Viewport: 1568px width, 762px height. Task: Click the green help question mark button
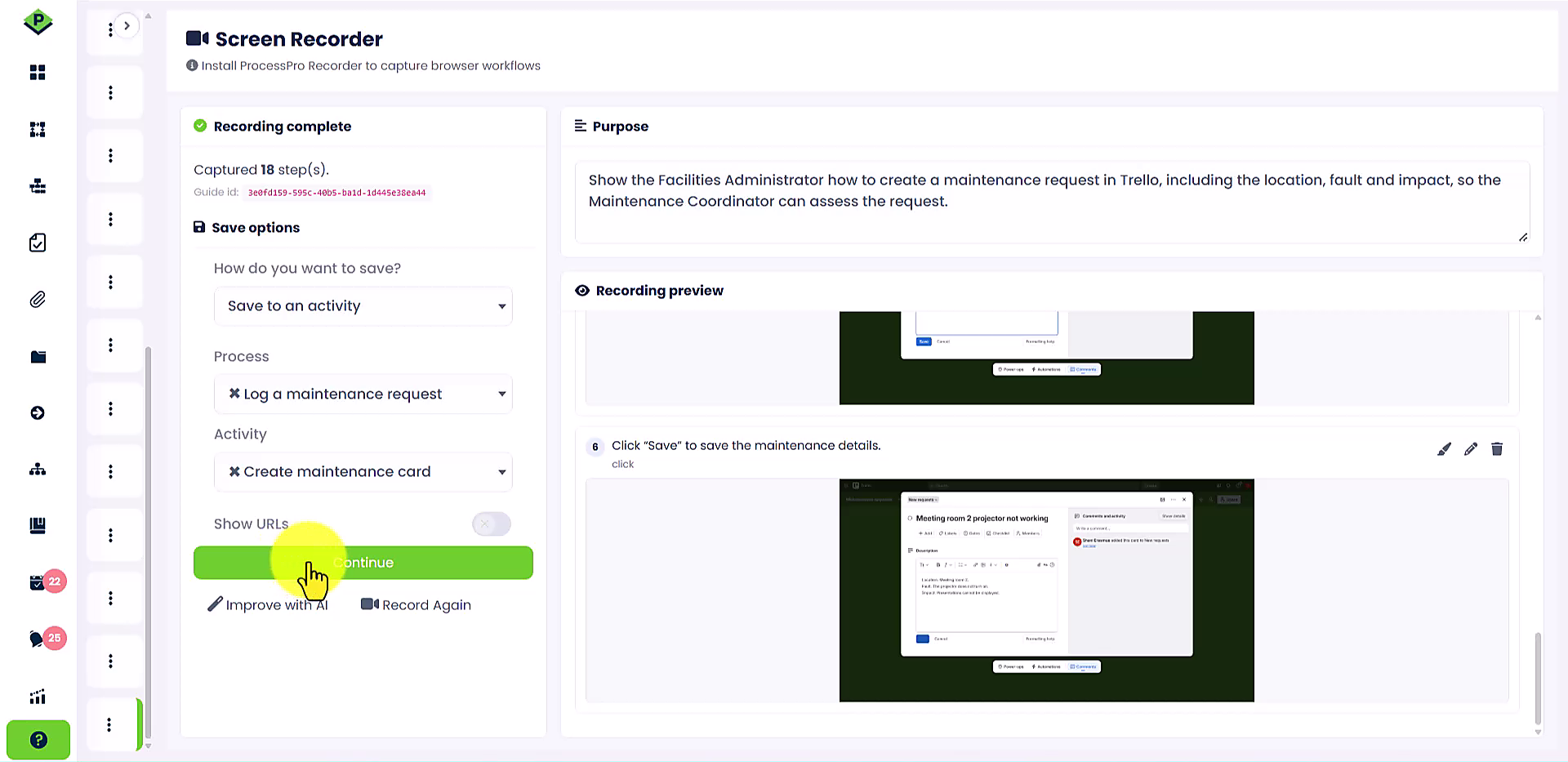point(38,740)
